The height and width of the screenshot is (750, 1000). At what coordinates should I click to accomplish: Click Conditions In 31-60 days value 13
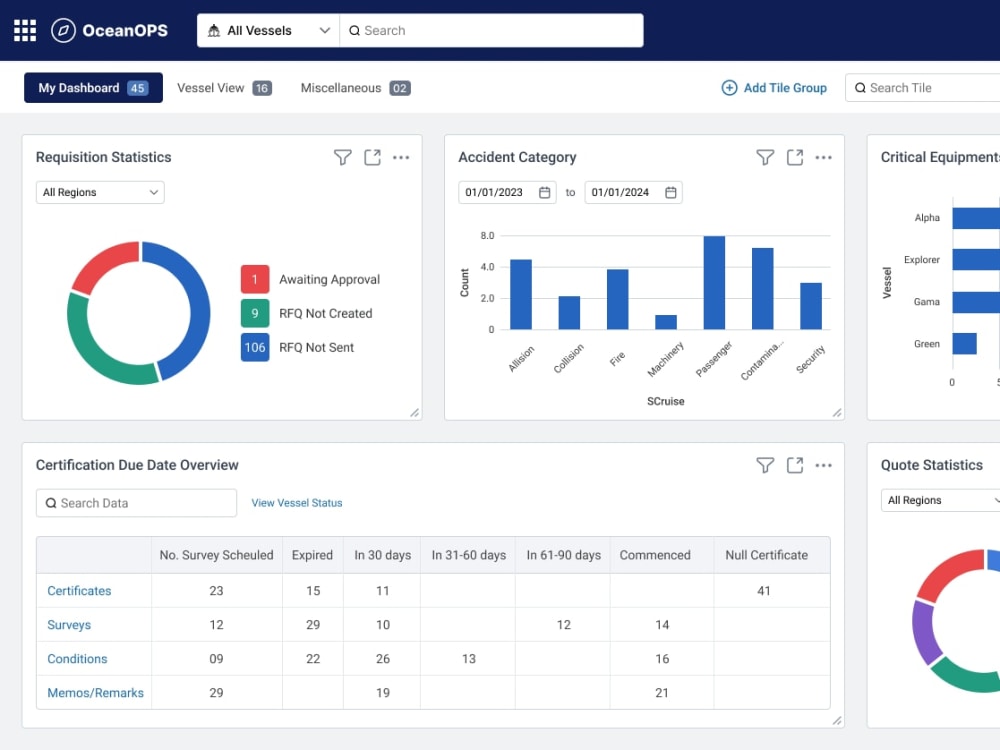point(469,659)
